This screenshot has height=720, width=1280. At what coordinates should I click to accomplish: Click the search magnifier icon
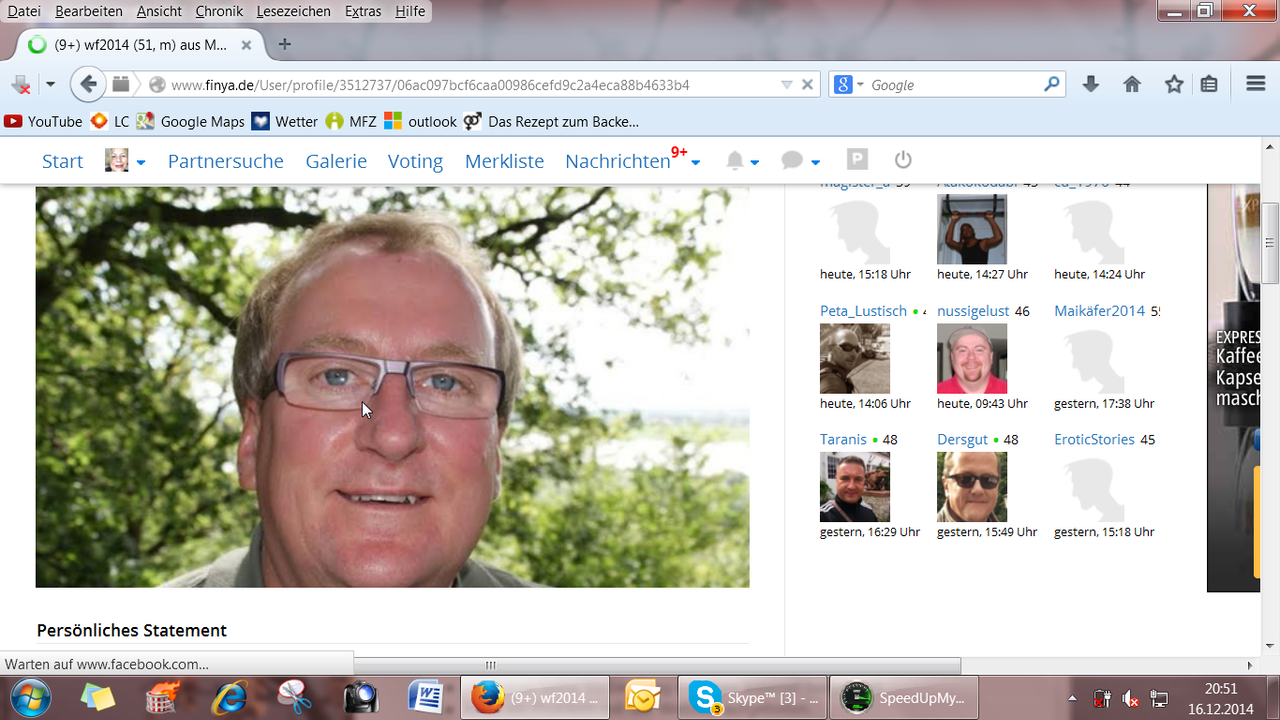(1051, 85)
